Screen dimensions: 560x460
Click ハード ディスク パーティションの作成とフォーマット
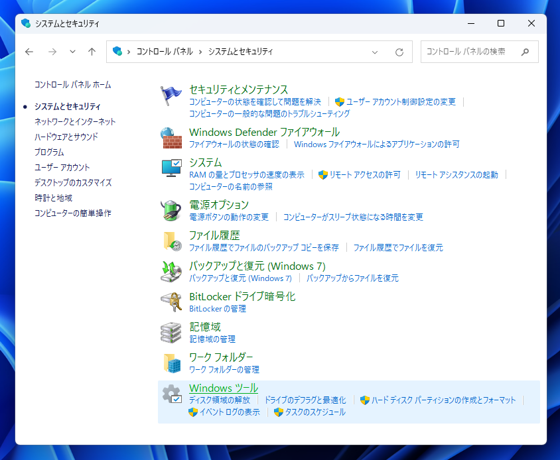444,400
